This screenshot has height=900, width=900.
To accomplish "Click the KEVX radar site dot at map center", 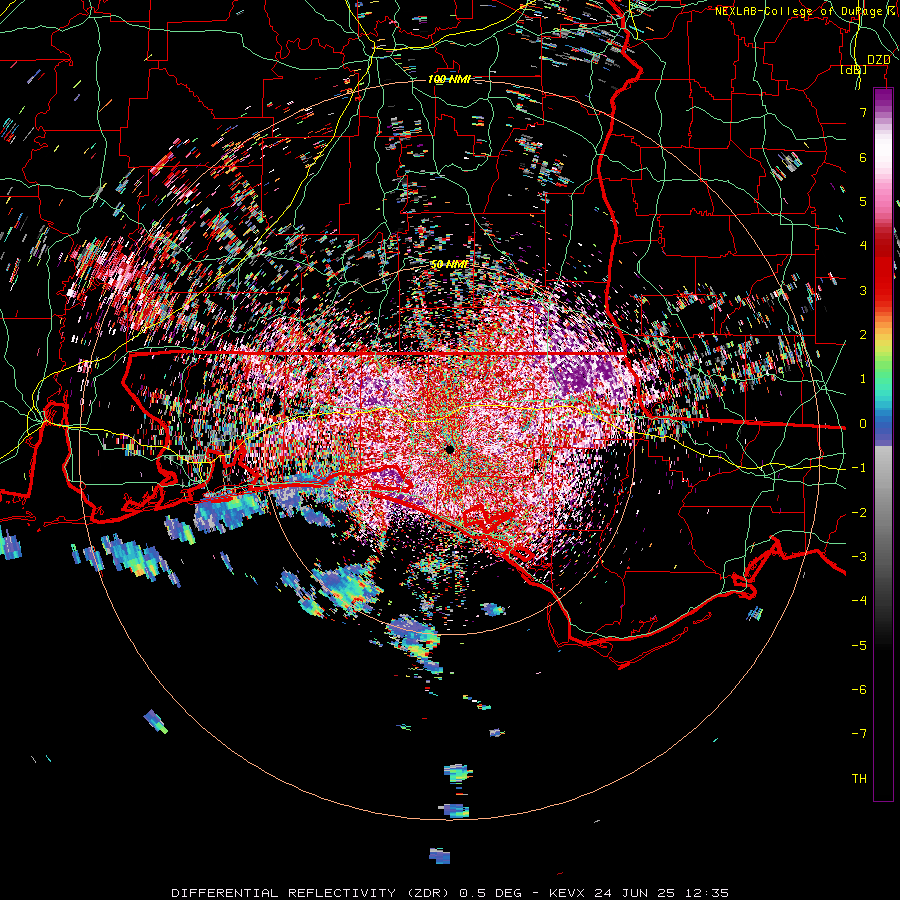I will click(x=450, y=449).
